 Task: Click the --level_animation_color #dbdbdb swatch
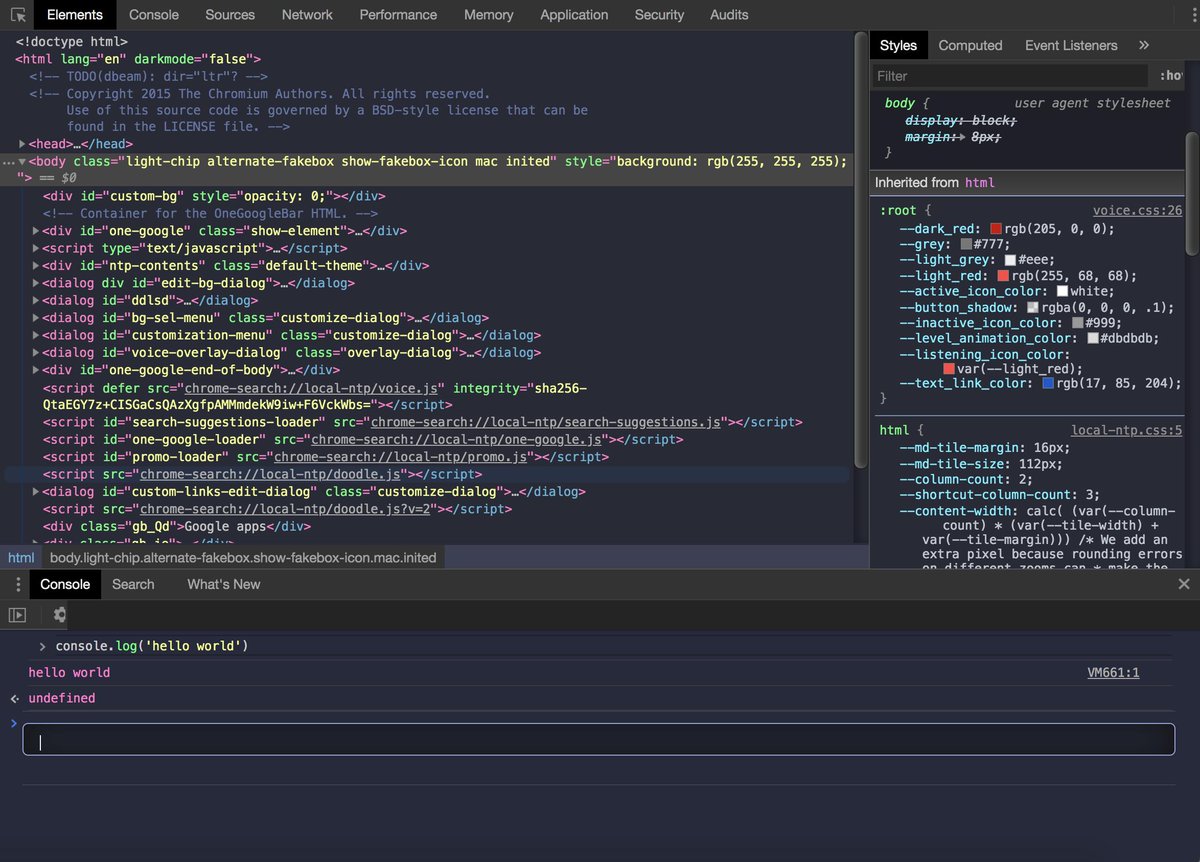[x=1092, y=338]
